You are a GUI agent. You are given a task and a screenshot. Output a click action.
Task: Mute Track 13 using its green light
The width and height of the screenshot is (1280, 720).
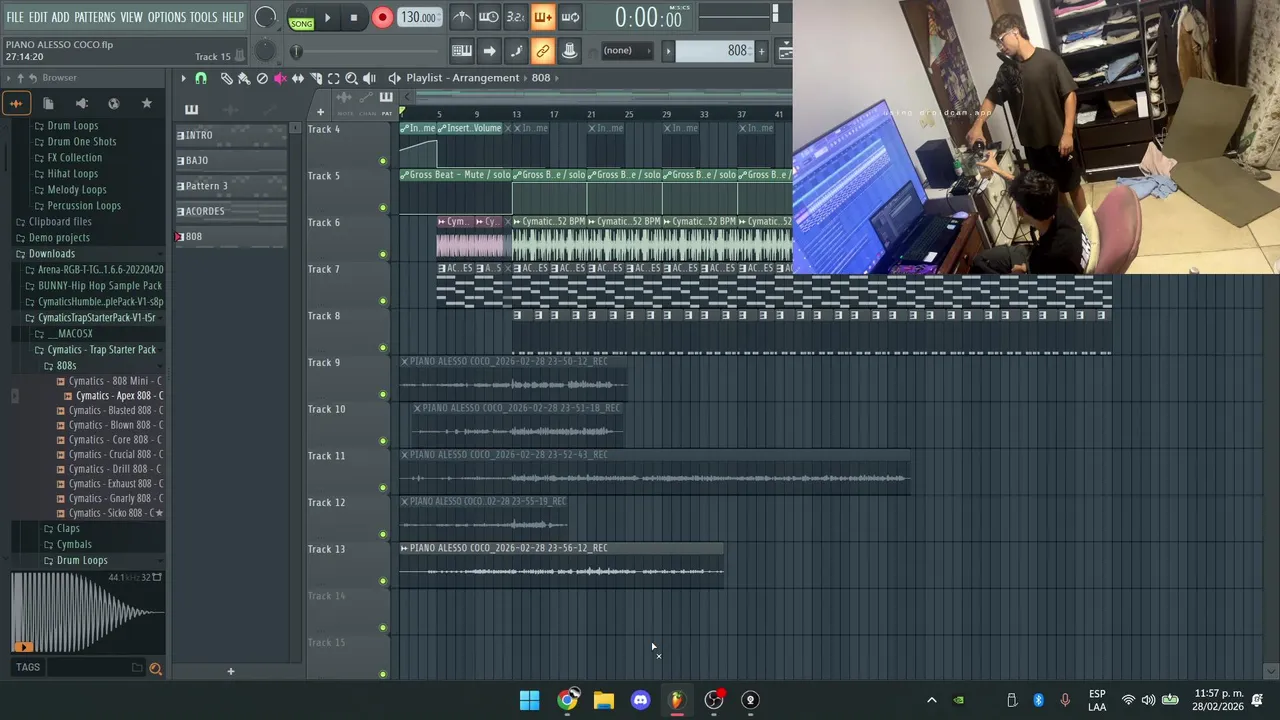coord(383,581)
